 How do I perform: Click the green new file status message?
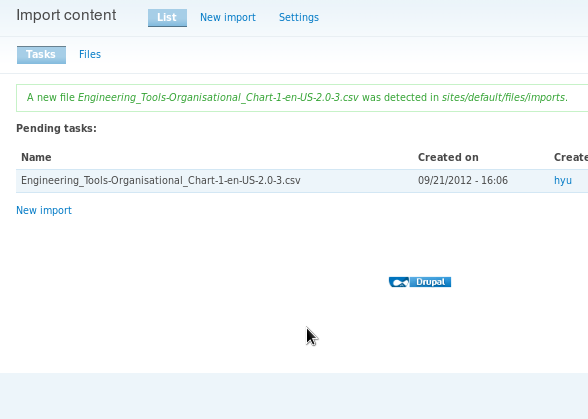click(x=302, y=98)
